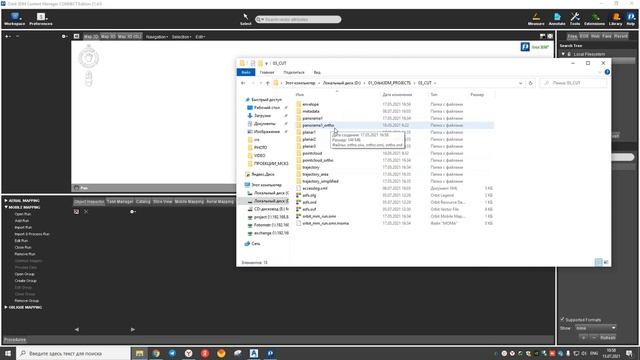Click the map compass rotation control
Viewport: 640px width, 360px height.
click(x=89, y=57)
